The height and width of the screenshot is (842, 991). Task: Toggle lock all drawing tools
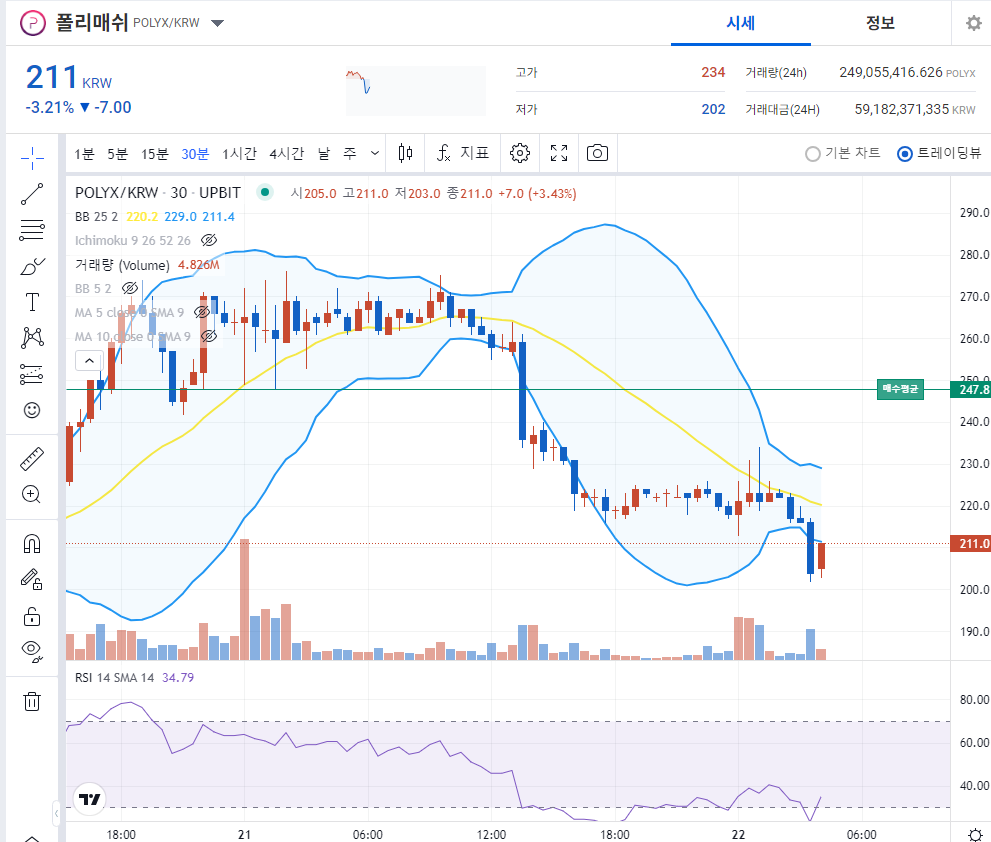point(32,616)
